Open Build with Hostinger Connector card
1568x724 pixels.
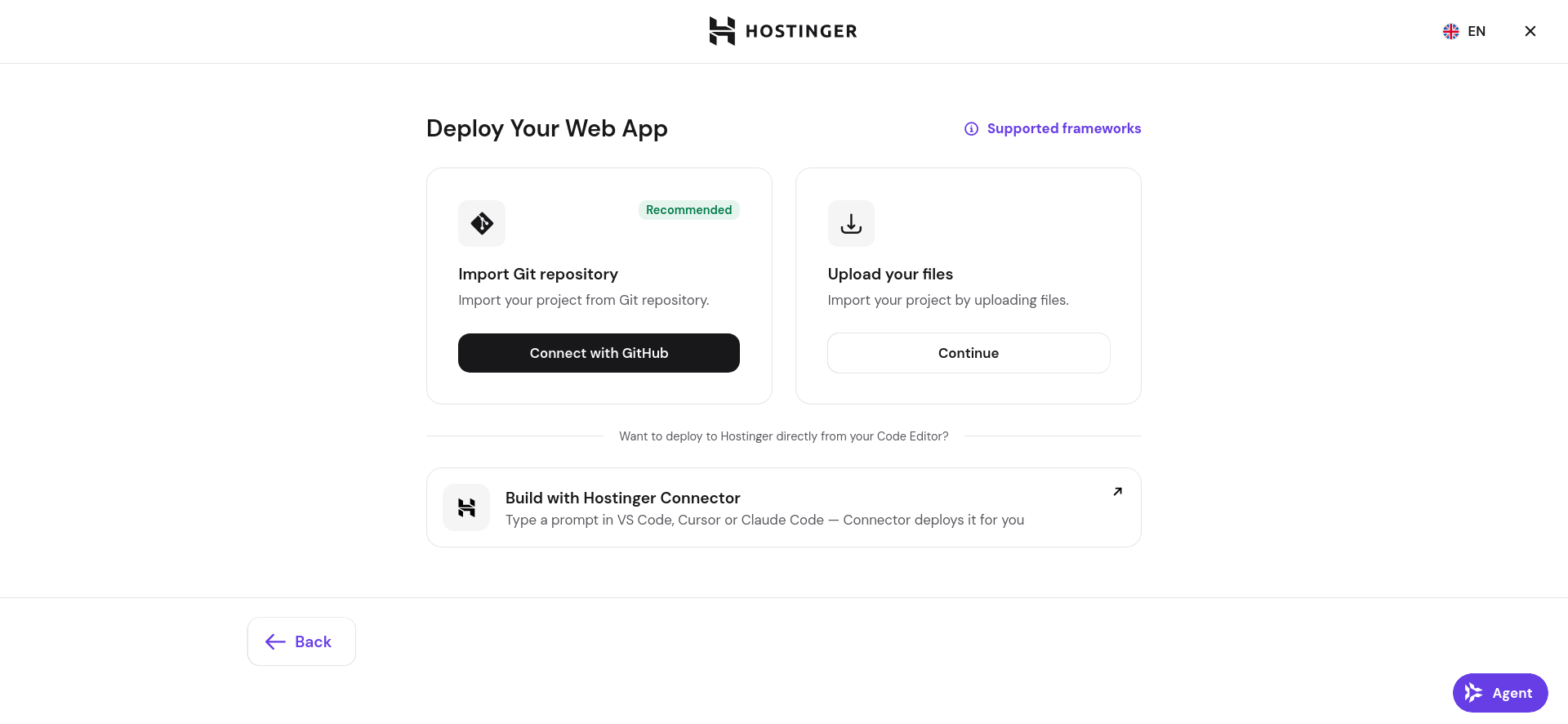tap(783, 507)
